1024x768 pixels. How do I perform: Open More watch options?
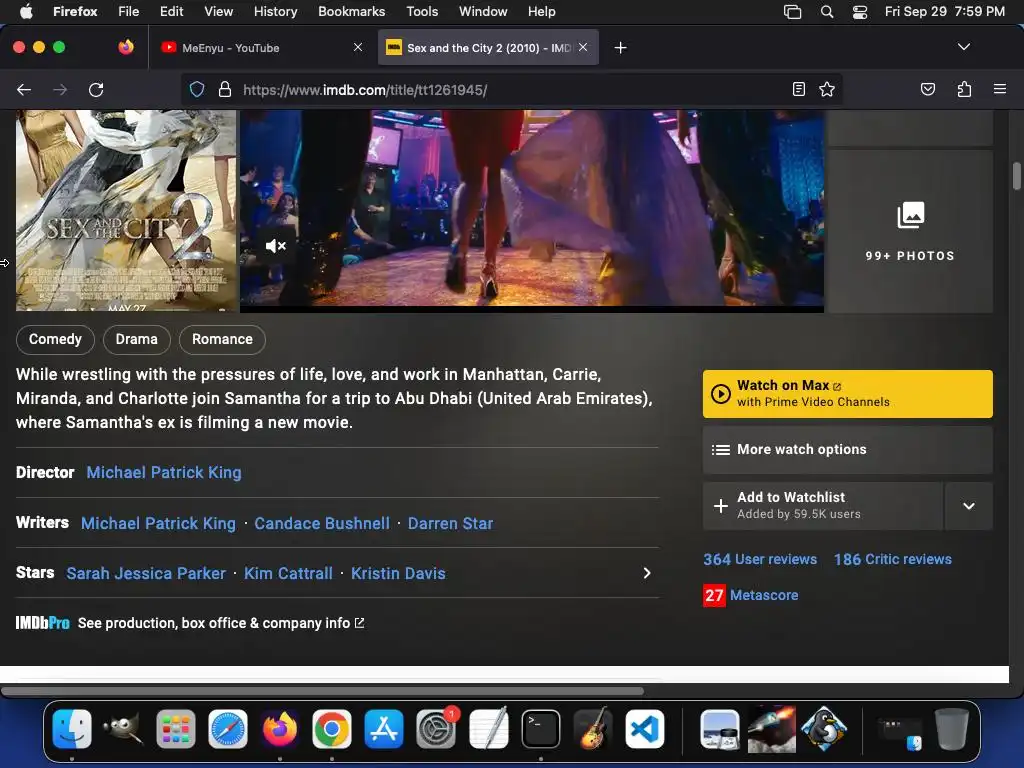tap(848, 449)
